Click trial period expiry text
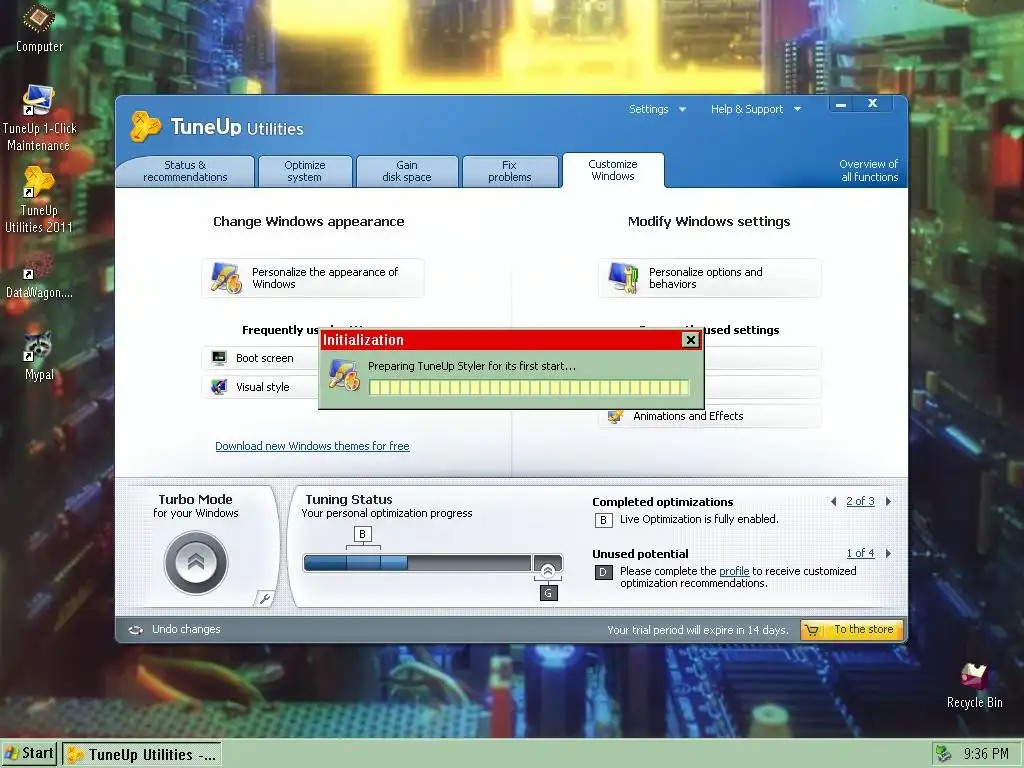The height and width of the screenshot is (768, 1024). [697, 630]
